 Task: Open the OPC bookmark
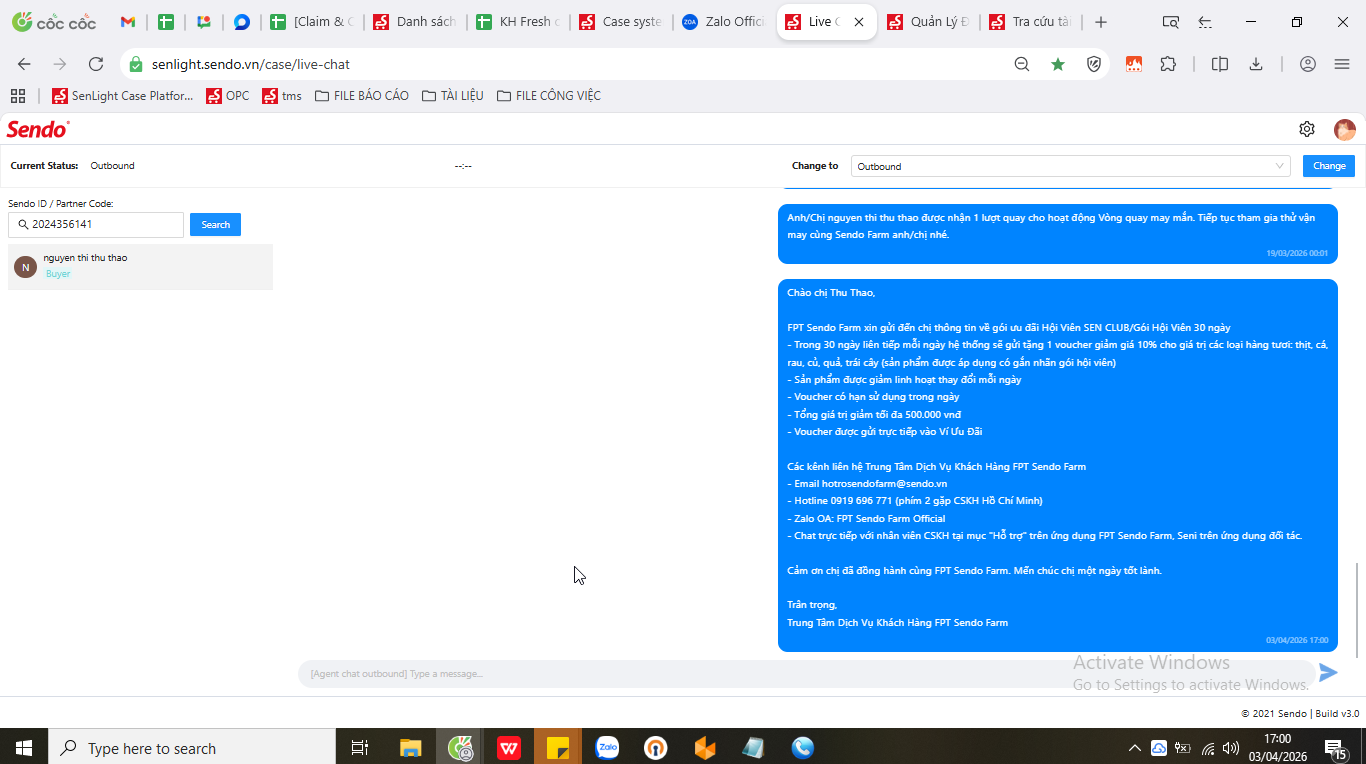pos(228,96)
